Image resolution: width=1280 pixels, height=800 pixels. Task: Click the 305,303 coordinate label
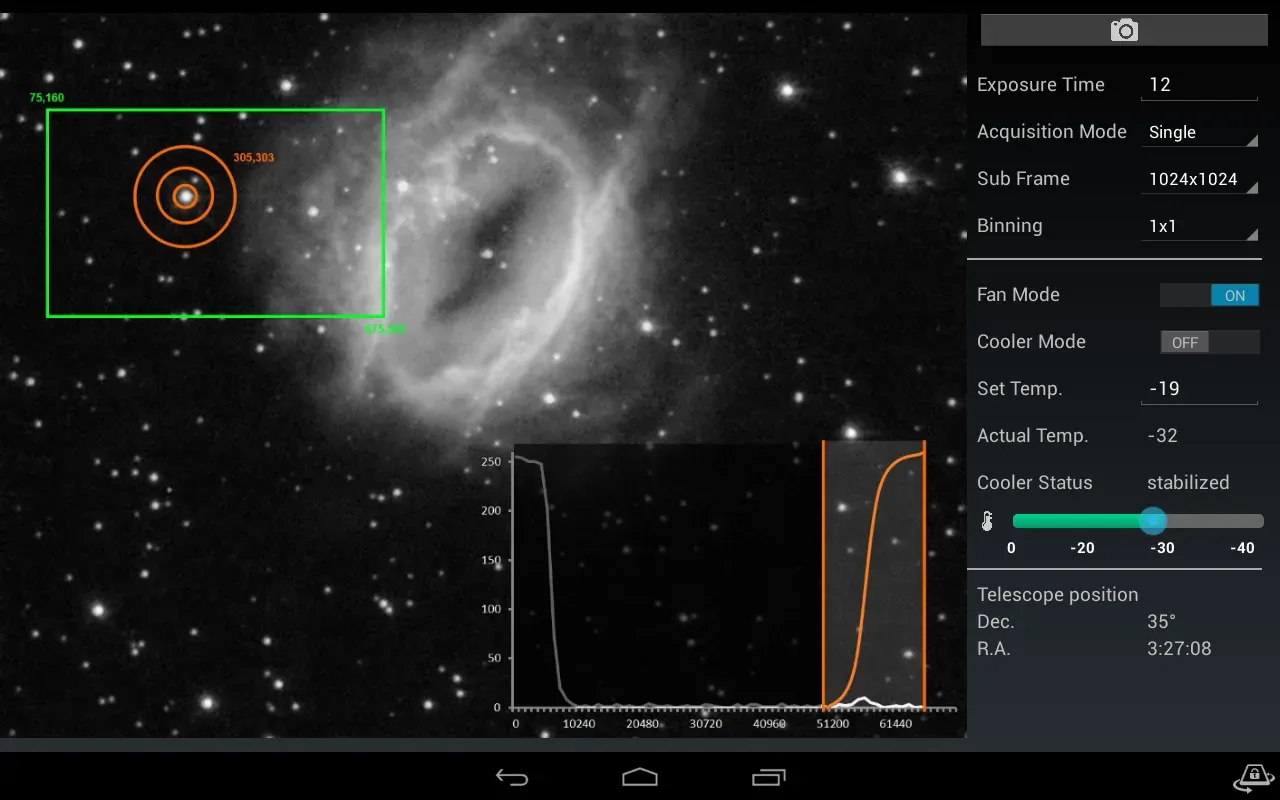pyautogui.click(x=253, y=158)
